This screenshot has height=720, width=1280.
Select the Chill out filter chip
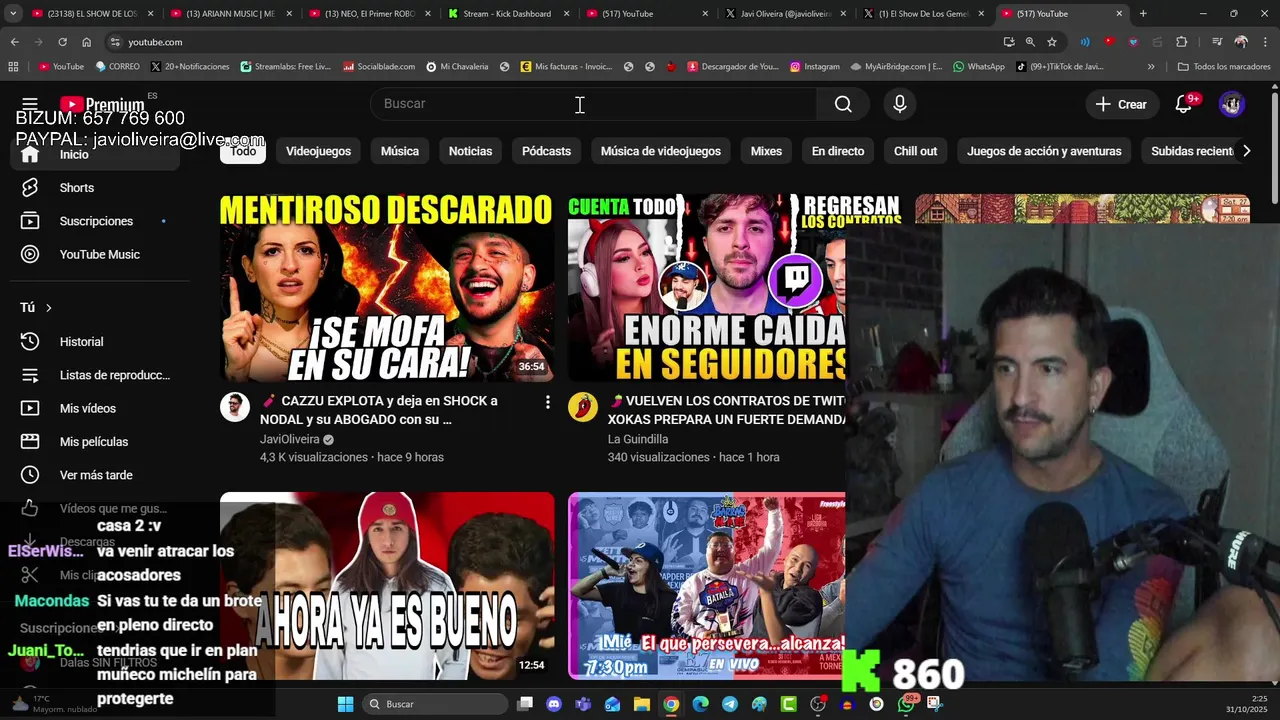click(915, 151)
